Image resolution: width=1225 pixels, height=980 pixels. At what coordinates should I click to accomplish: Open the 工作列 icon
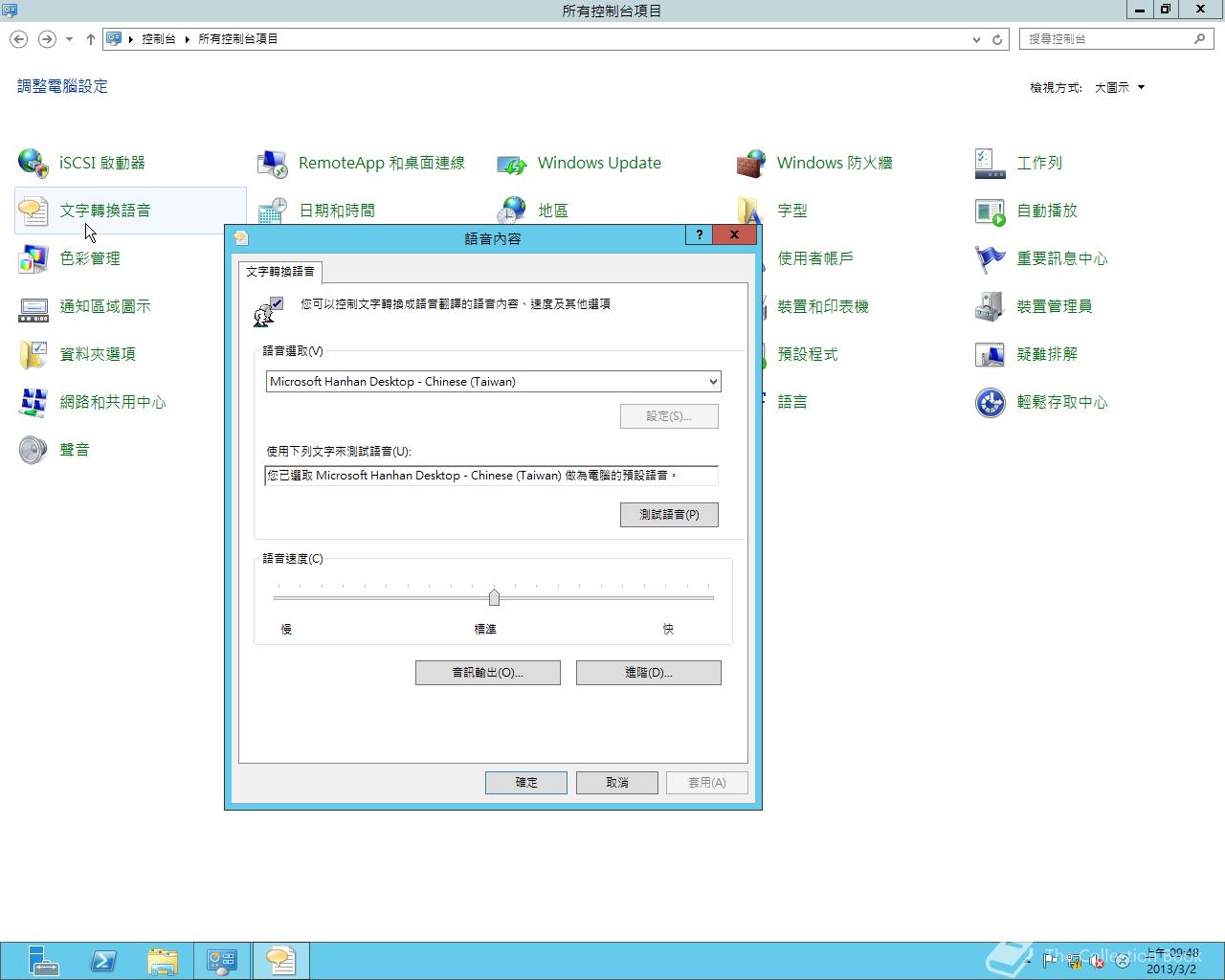pyautogui.click(x=991, y=163)
